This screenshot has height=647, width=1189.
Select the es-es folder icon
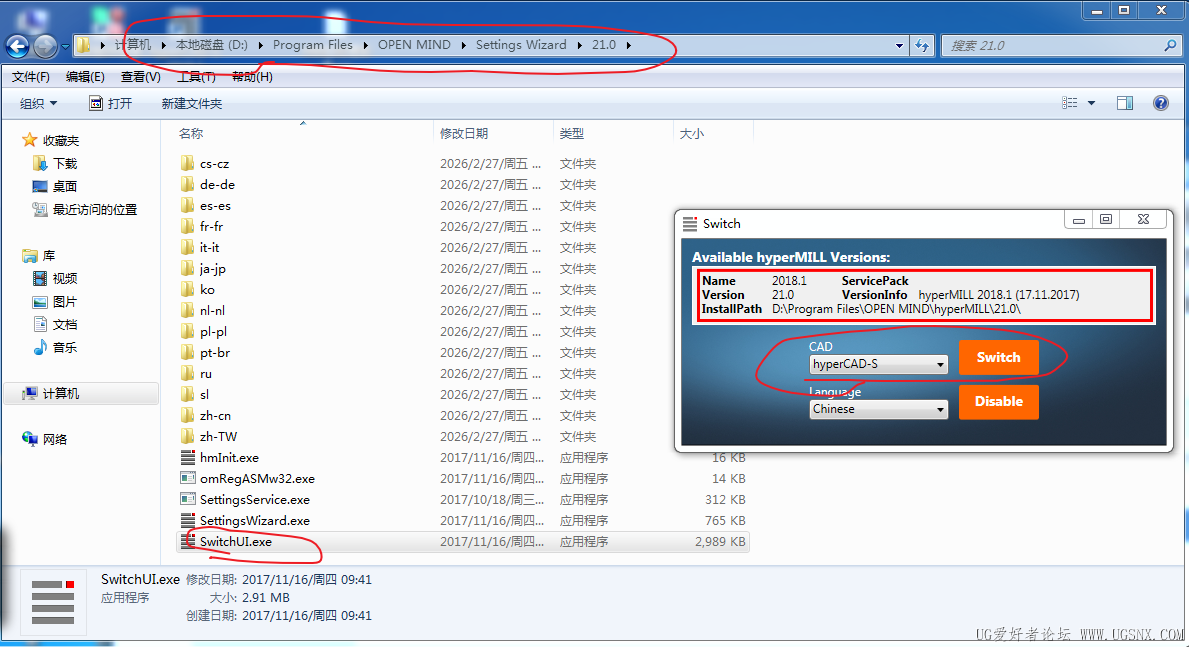coord(187,206)
